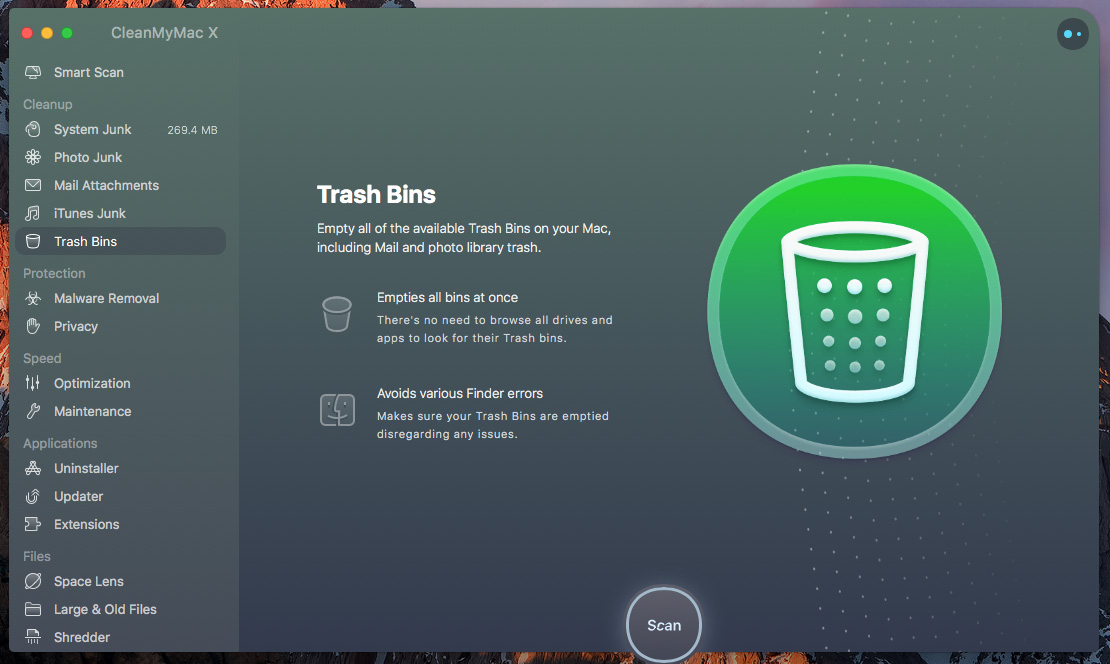Click the Trash Bins sidebar bin icon
1110x664 pixels.
(33, 241)
